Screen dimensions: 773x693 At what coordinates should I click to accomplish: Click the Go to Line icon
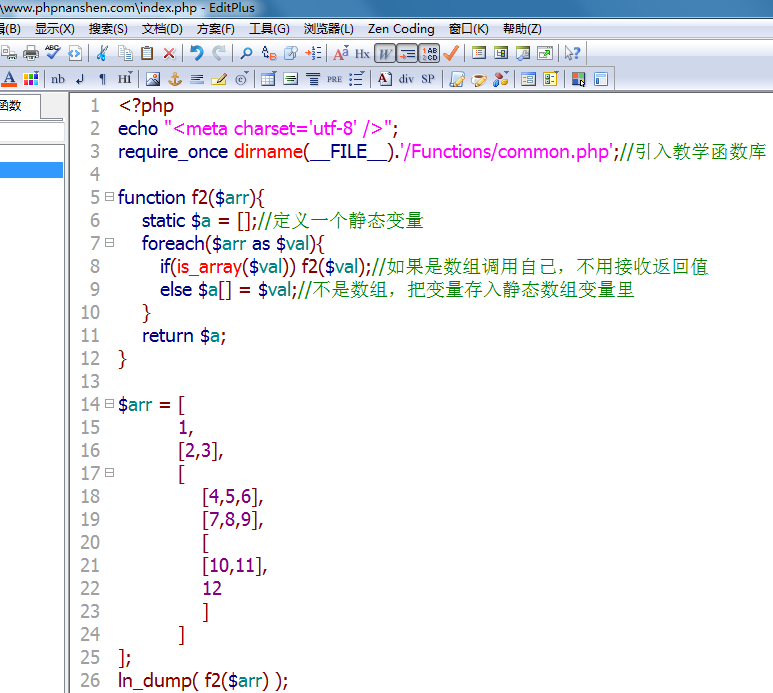coord(313,53)
